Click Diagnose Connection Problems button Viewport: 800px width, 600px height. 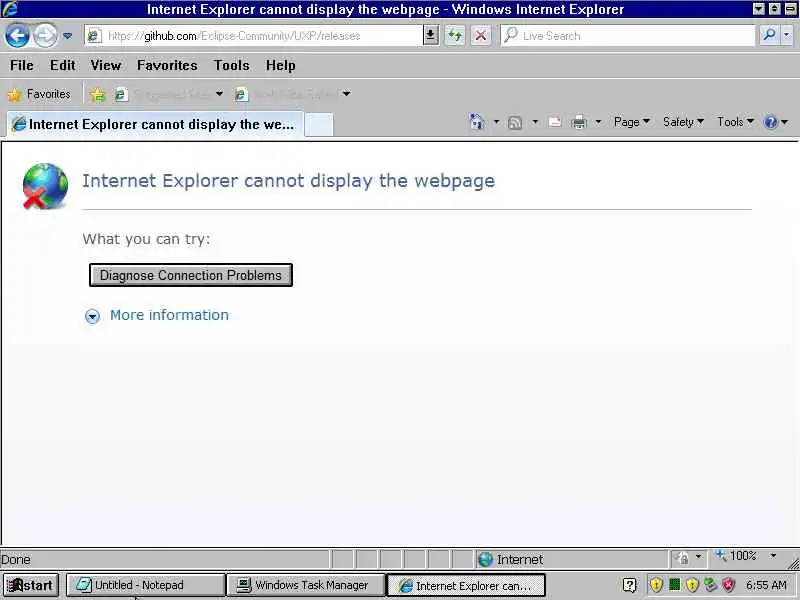(x=191, y=275)
